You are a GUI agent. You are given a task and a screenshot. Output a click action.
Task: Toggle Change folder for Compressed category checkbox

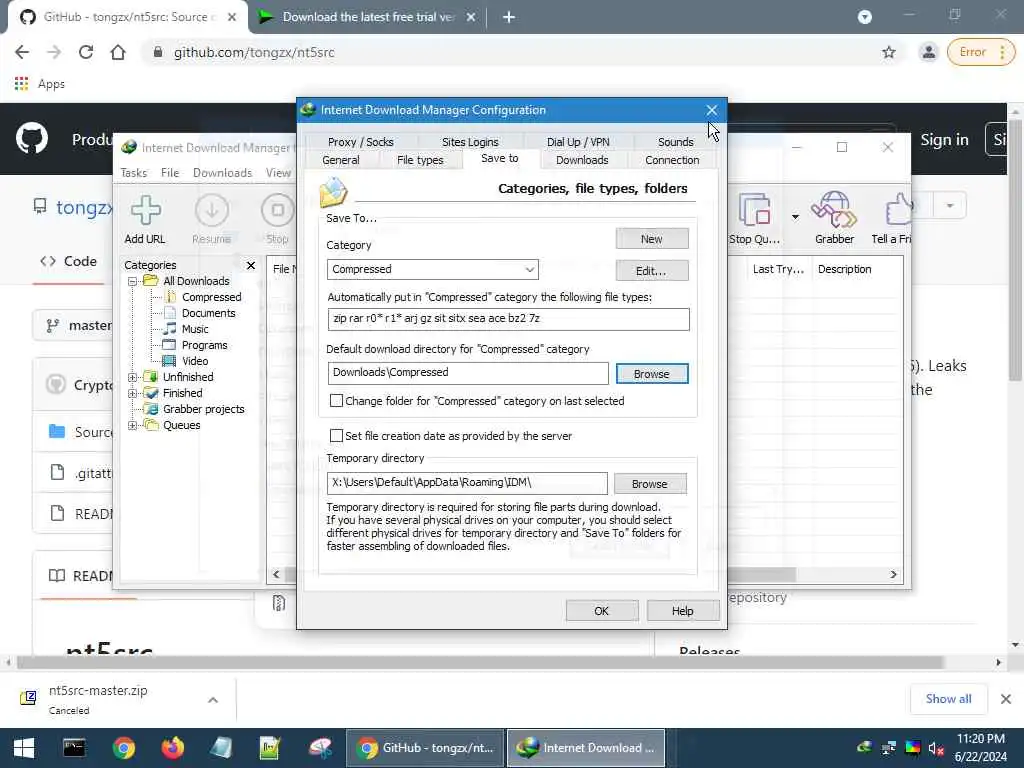[336, 401]
